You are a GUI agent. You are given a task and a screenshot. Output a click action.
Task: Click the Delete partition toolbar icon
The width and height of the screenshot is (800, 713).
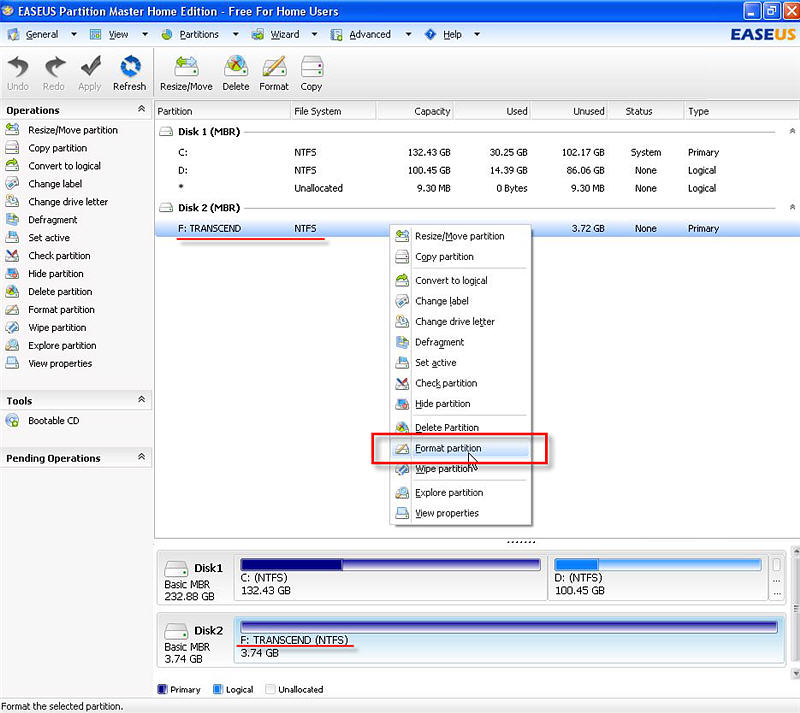tap(236, 70)
